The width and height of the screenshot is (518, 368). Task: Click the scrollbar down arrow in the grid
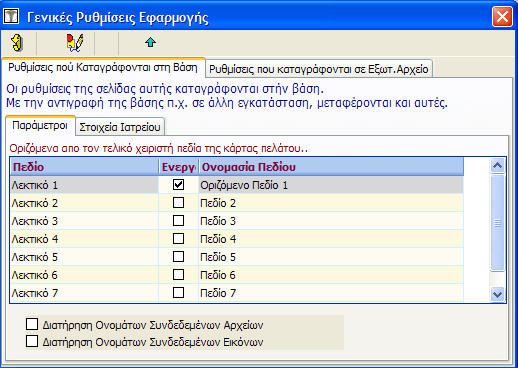pyautogui.click(x=497, y=294)
